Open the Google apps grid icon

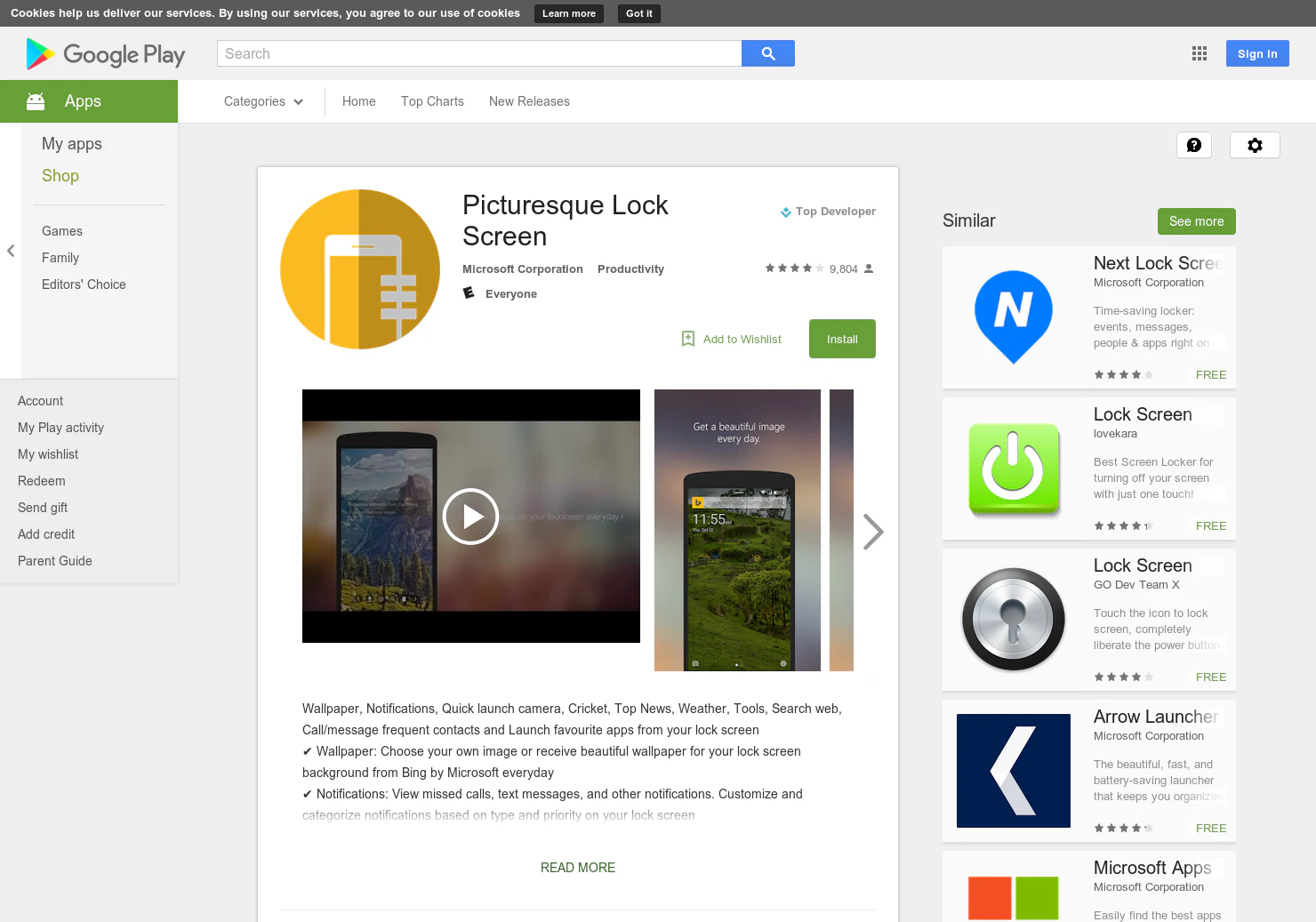pos(1200,53)
